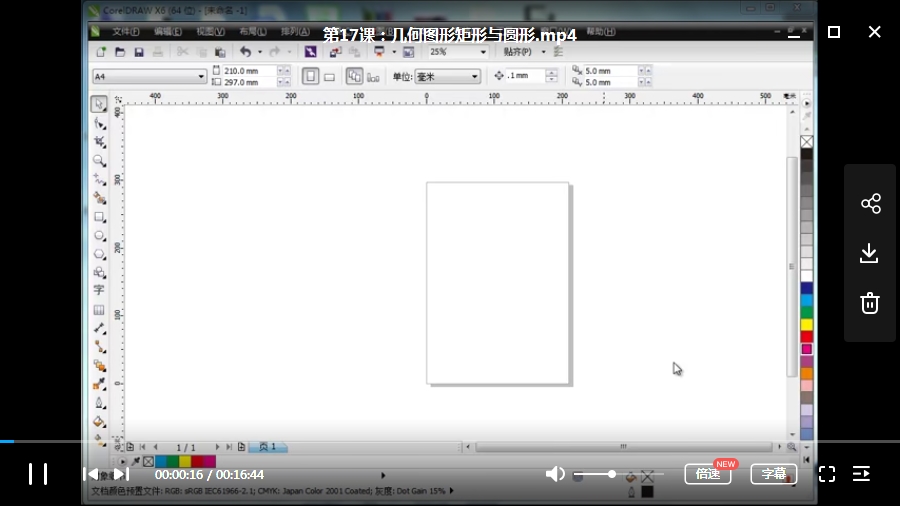
Task: Open the video playlist panel
Action: 861,474
